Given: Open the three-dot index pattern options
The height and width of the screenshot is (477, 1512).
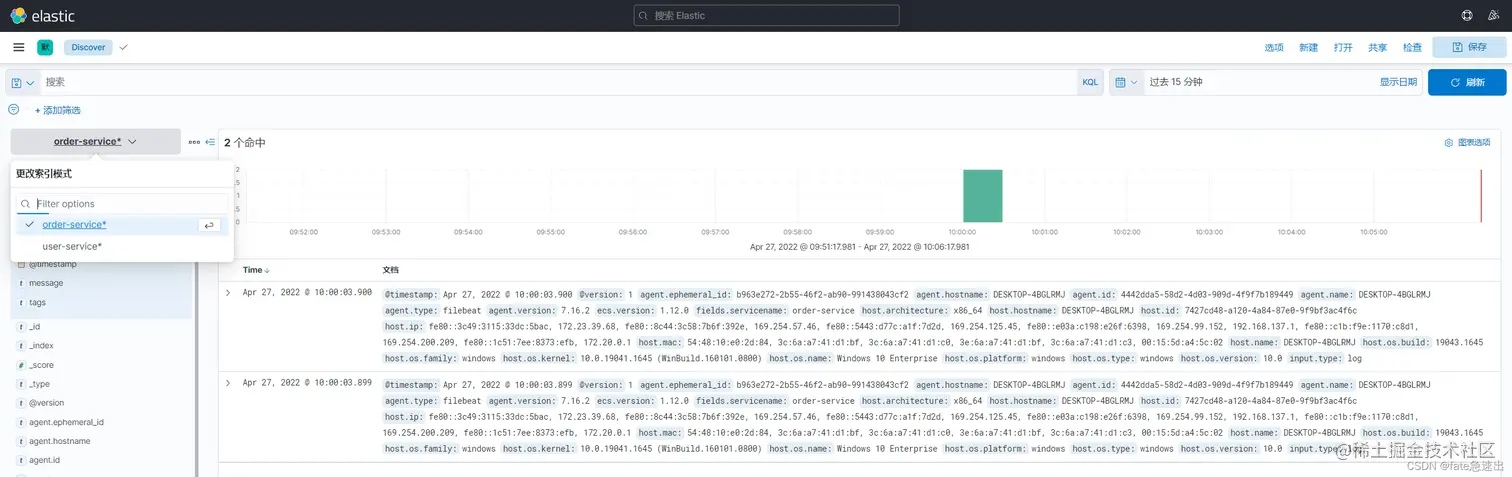Looking at the screenshot, I should click(194, 142).
